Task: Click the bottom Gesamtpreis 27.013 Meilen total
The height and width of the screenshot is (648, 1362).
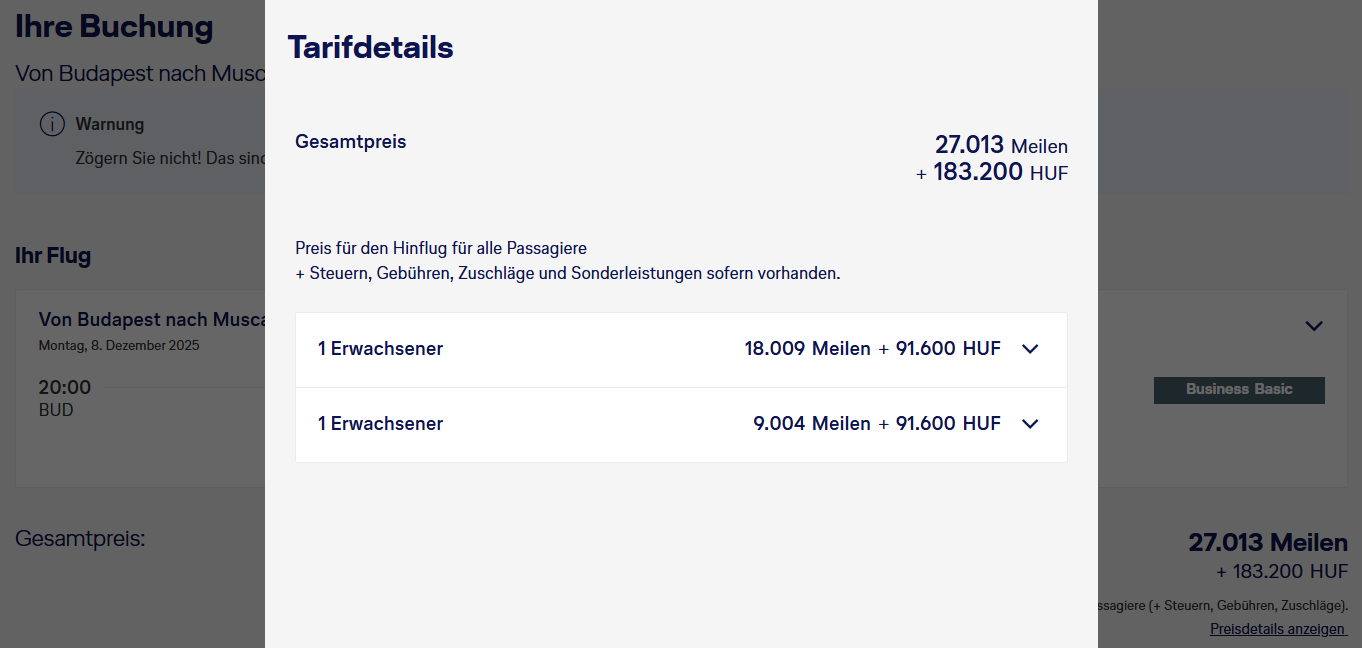Action: 1268,542
